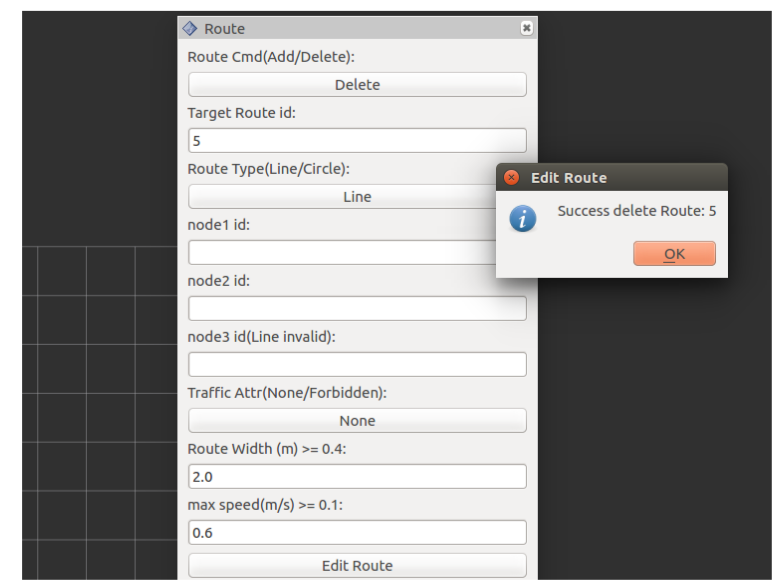
Task: Click the Route Cmd(Add/Delete) label
Action: [271, 57]
